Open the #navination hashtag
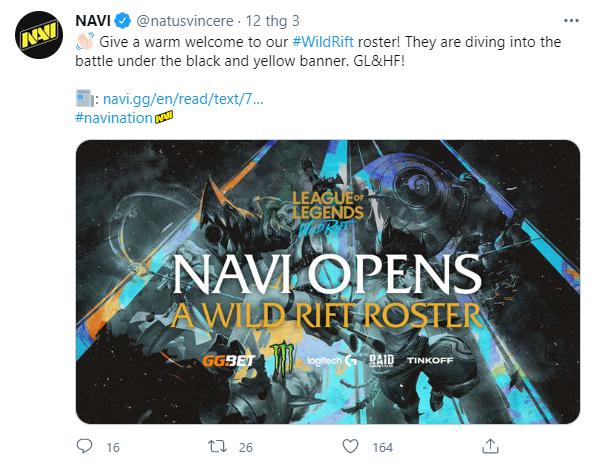The width and height of the screenshot is (595, 467). tap(114, 118)
